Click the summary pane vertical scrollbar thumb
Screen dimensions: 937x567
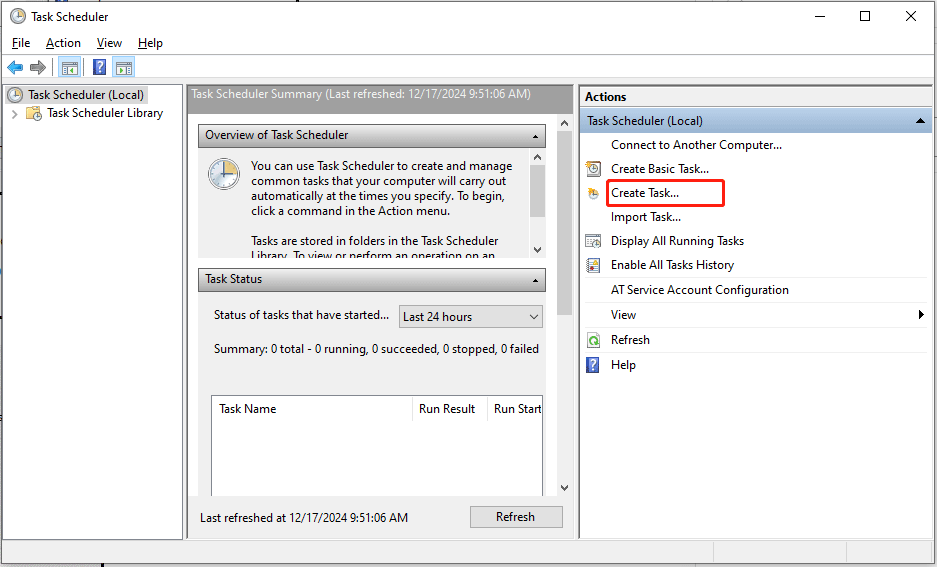(565, 222)
